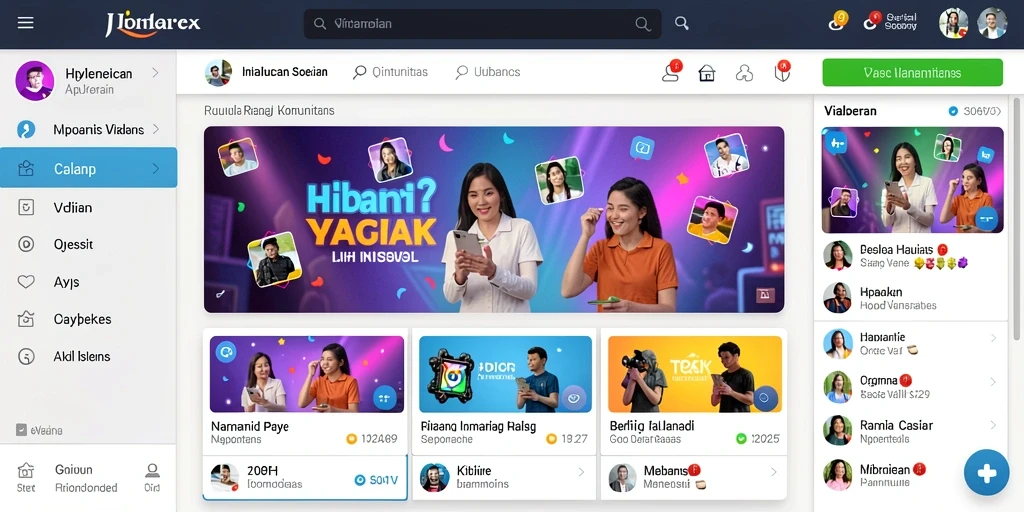1024x512 pixels.
Task: Open the Hpaakin contact
Action: tap(912, 298)
